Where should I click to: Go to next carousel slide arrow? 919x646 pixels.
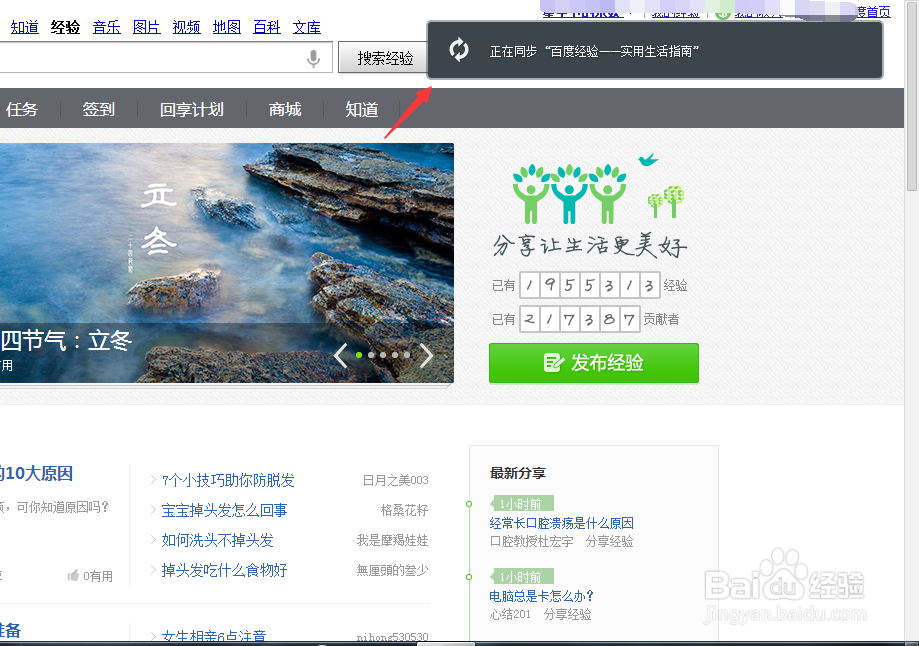tap(427, 355)
